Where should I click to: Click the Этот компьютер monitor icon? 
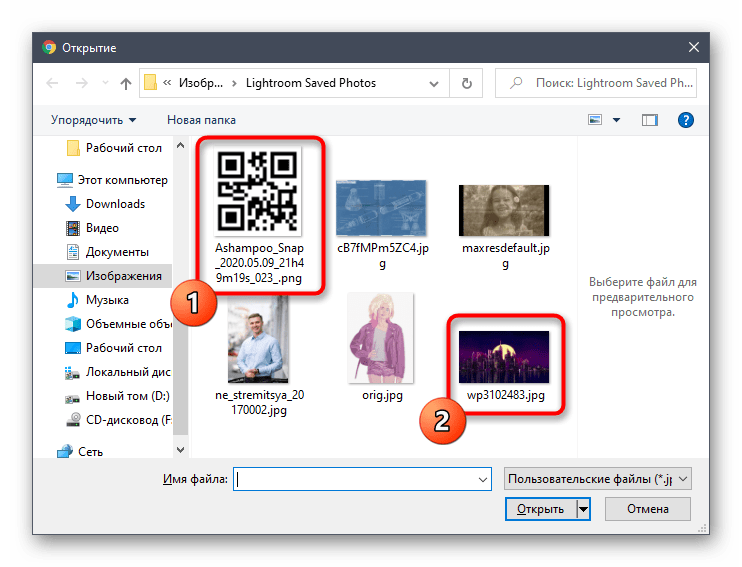coord(65,180)
